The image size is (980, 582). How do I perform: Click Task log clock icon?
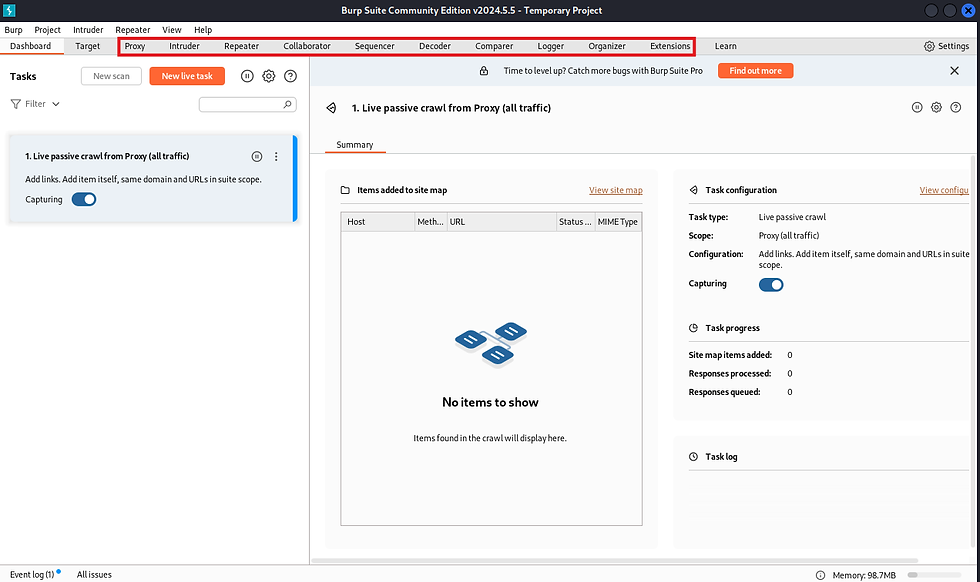click(x=693, y=456)
